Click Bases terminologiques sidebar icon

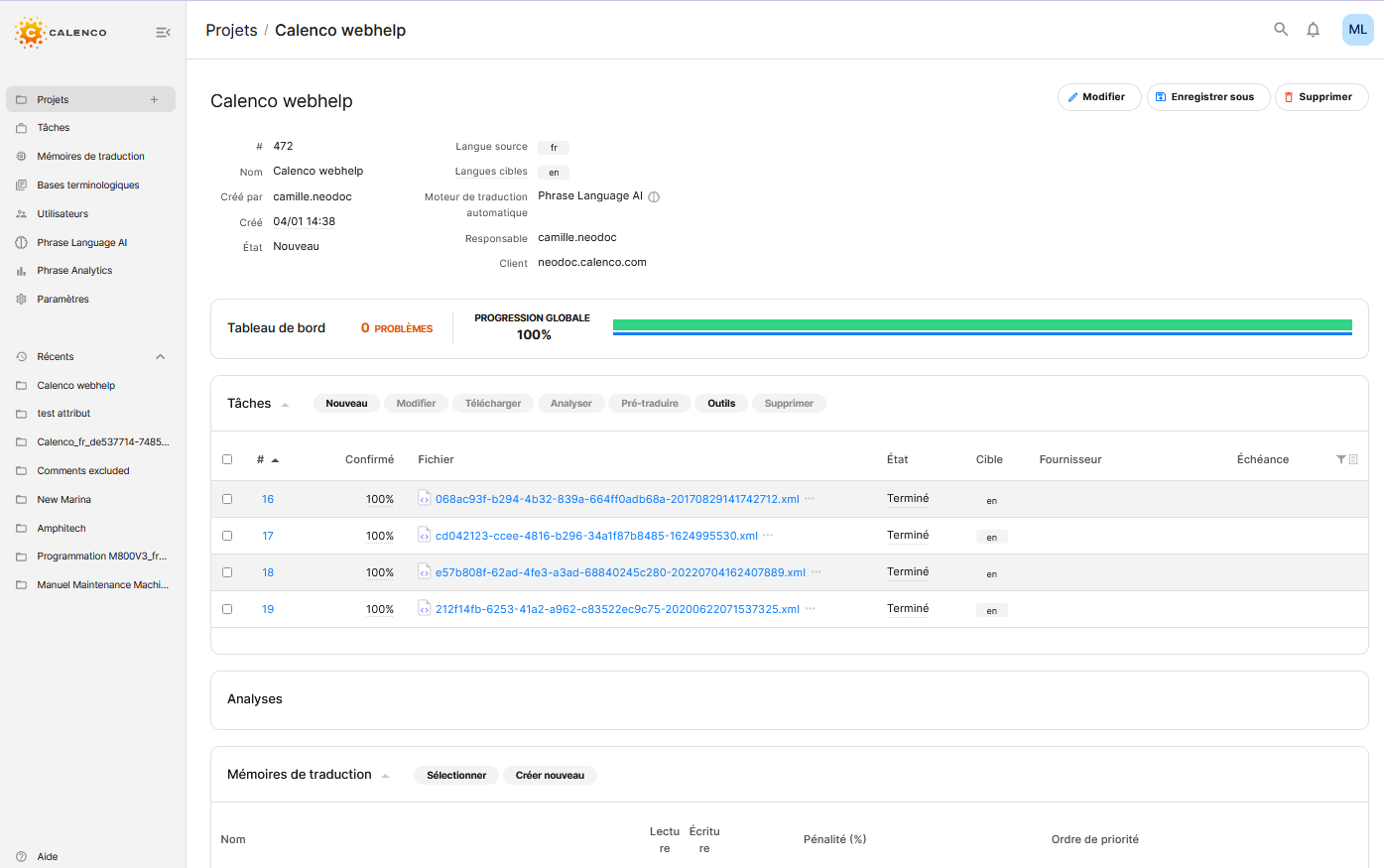point(21,186)
